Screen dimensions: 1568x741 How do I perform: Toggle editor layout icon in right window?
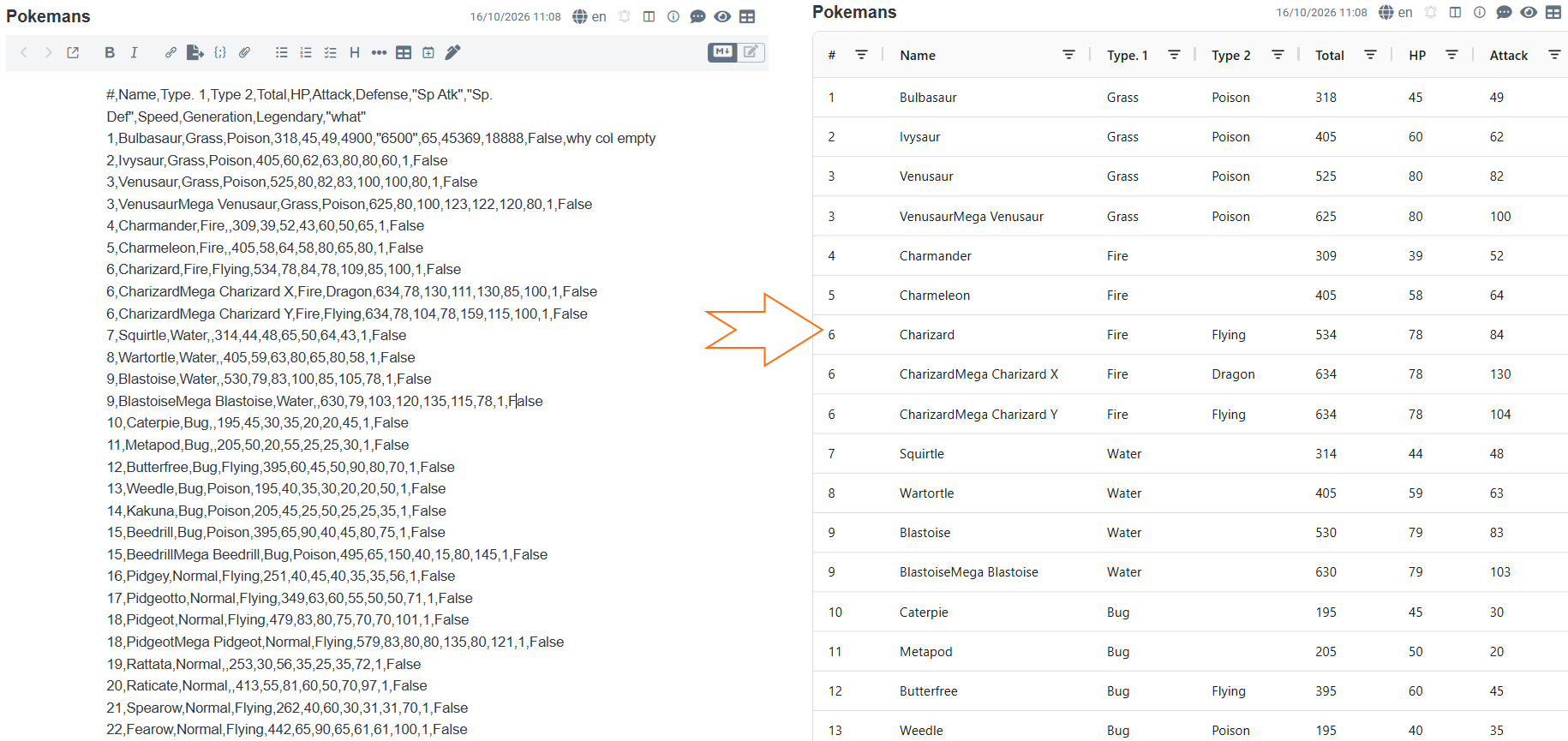1456,12
